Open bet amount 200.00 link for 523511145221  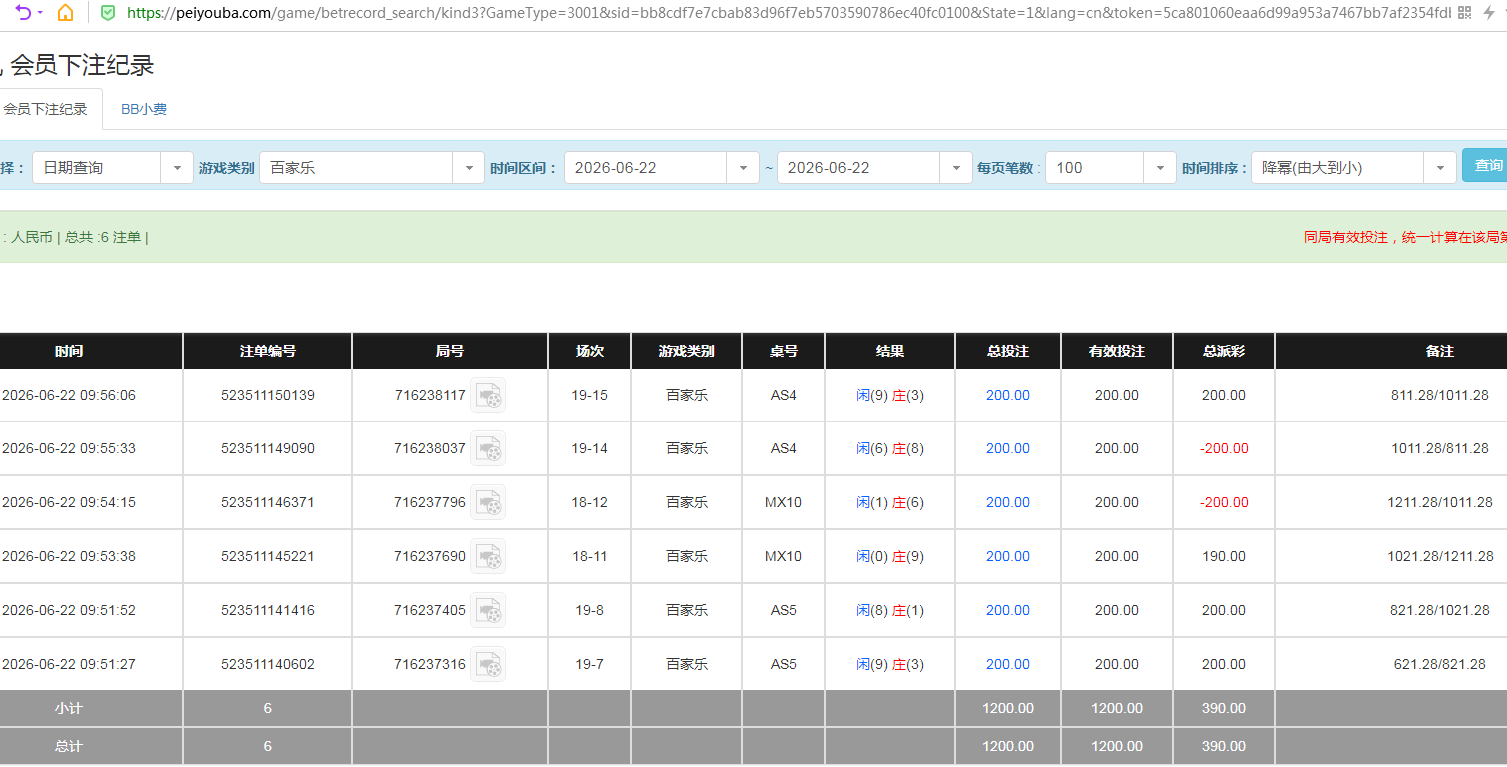pyautogui.click(x=1007, y=556)
